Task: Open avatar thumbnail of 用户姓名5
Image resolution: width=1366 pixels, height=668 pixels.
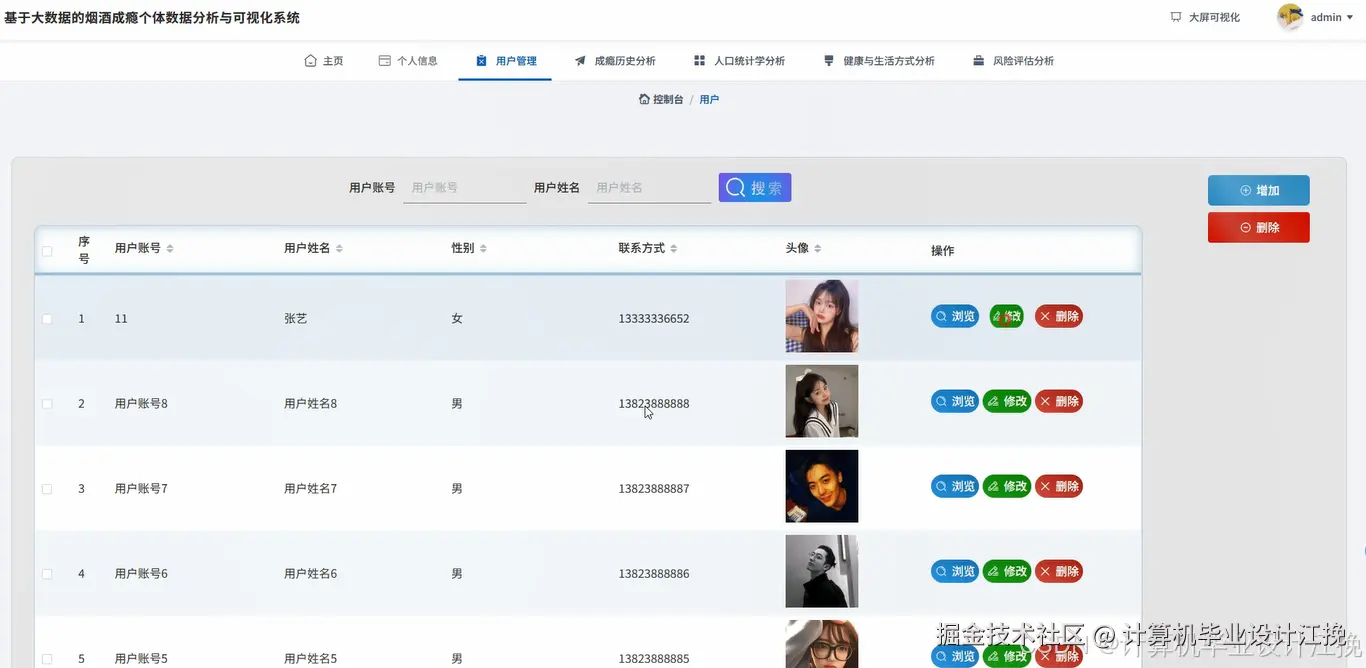Action: [822, 644]
